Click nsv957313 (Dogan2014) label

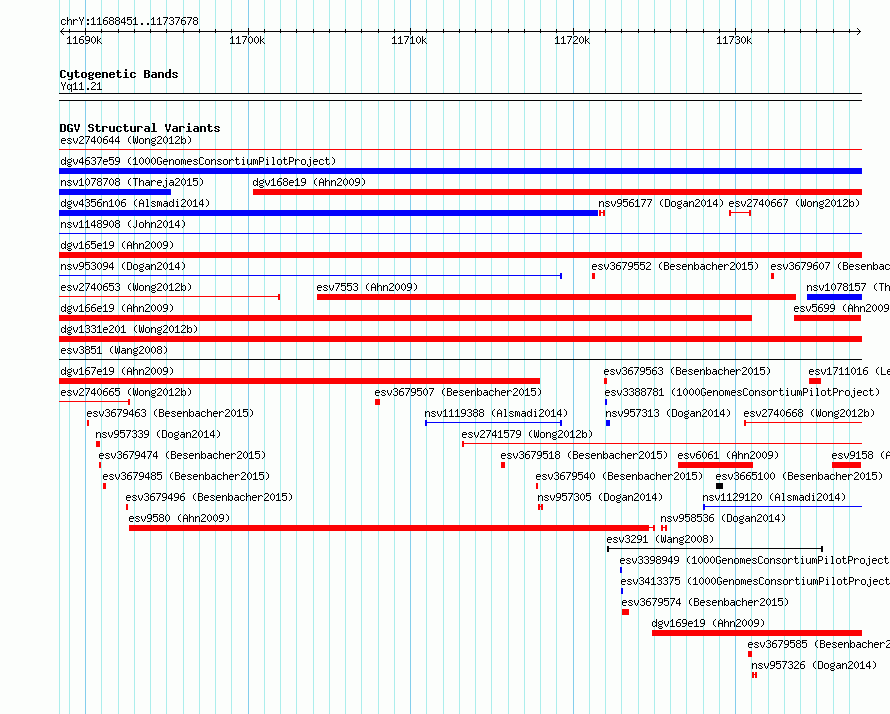[668, 413]
